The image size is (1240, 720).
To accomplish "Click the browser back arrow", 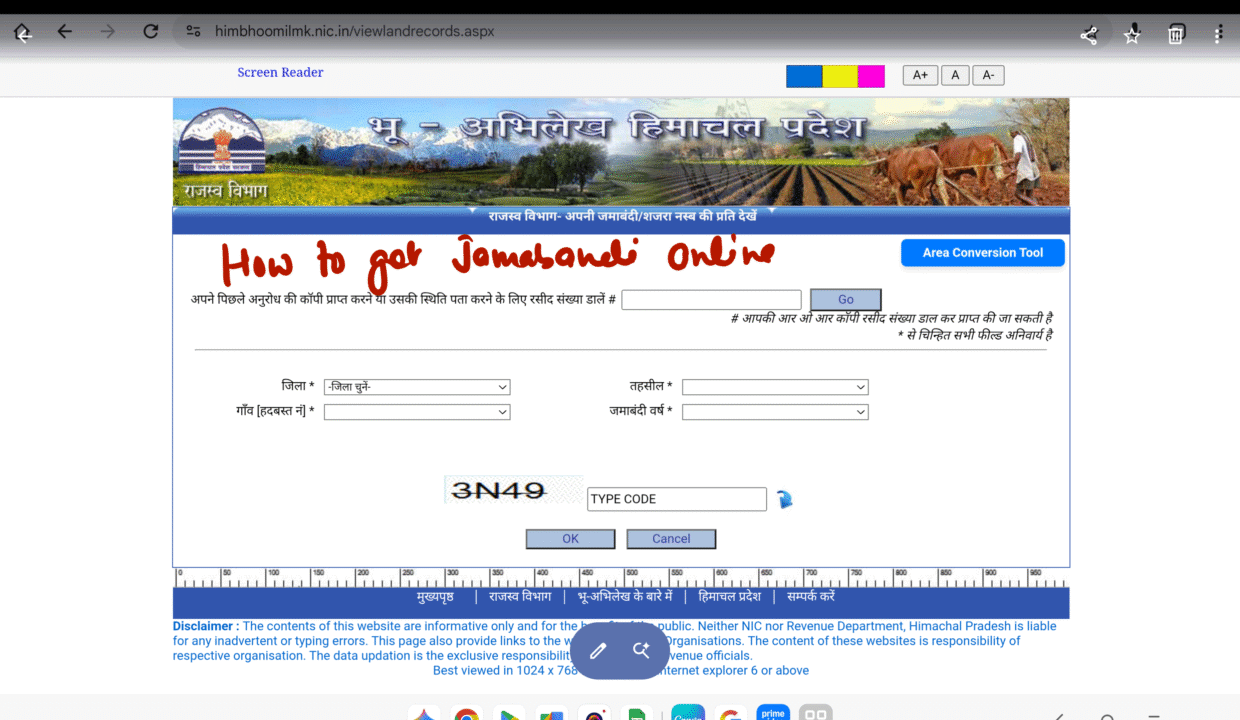I will coord(65,32).
